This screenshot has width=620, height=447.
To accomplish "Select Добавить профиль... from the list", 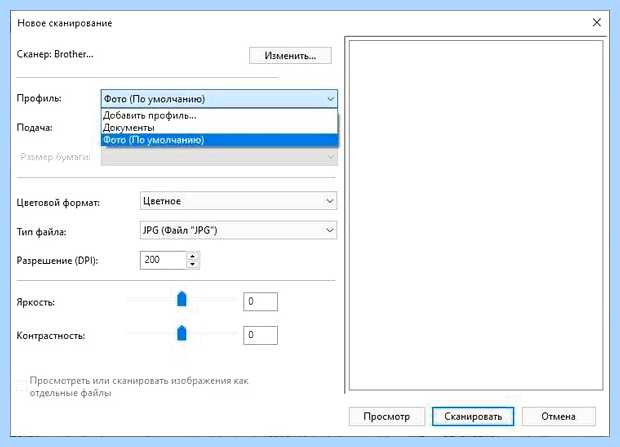I will (219, 116).
